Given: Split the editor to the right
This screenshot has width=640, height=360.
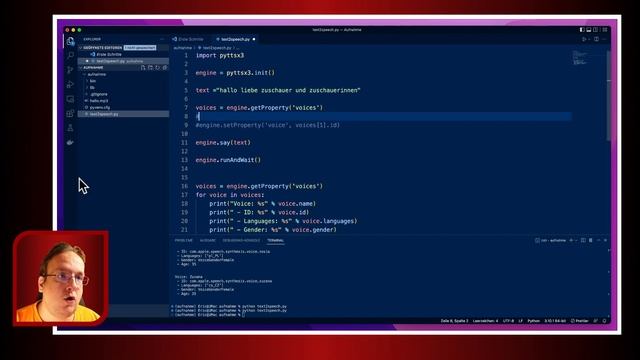Looking at the screenshot, I should pyautogui.click(x=596, y=39).
